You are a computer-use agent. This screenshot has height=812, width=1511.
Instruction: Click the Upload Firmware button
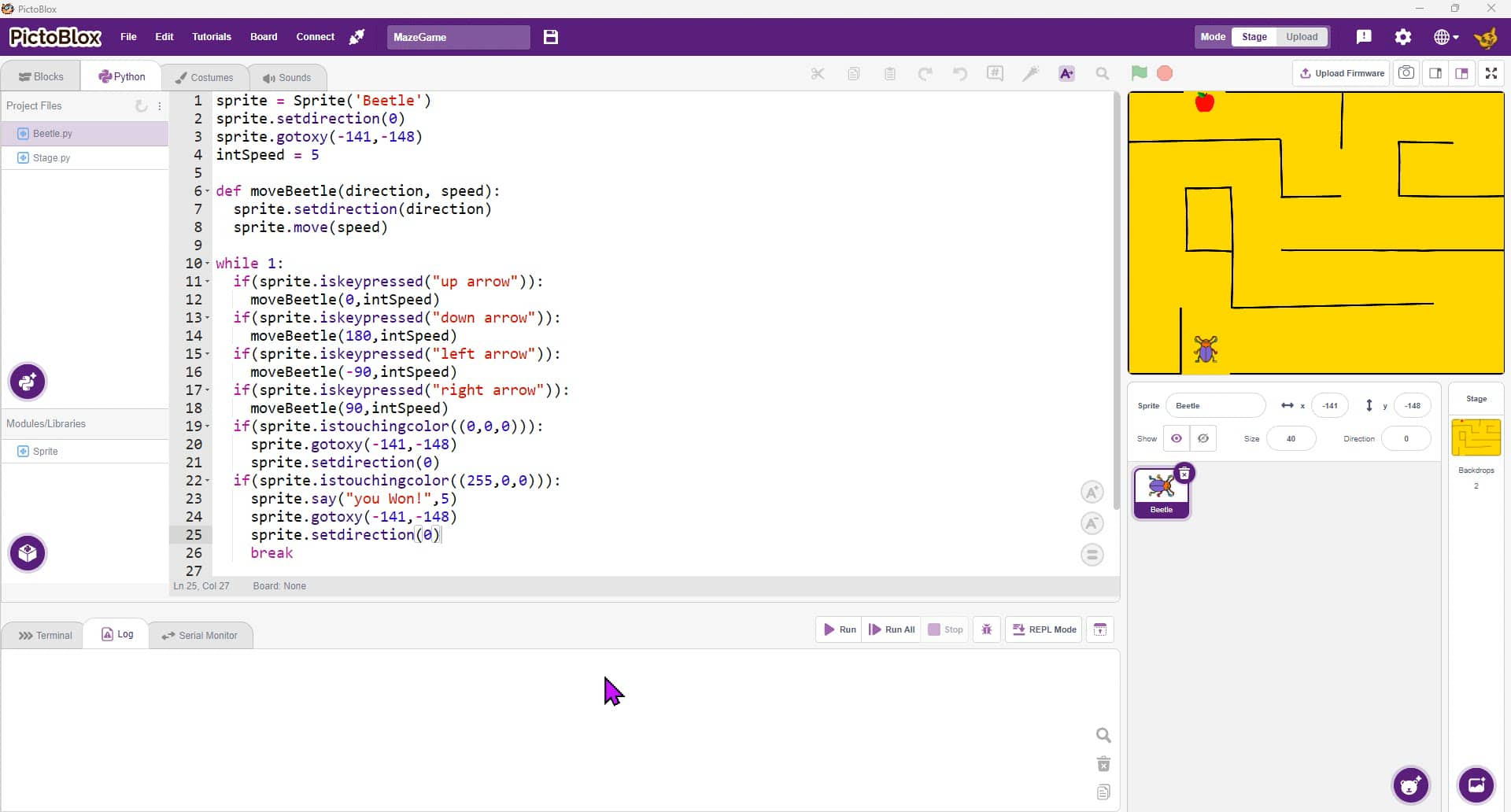pyautogui.click(x=1341, y=73)
